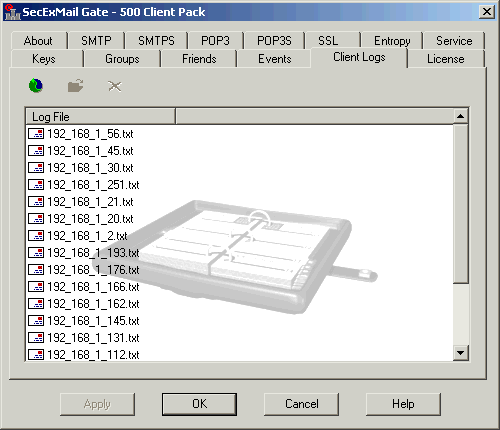Click the SecExMail Gate title bar icon
This screenshot has width=500, height=430.
click(x=12, y=12)
